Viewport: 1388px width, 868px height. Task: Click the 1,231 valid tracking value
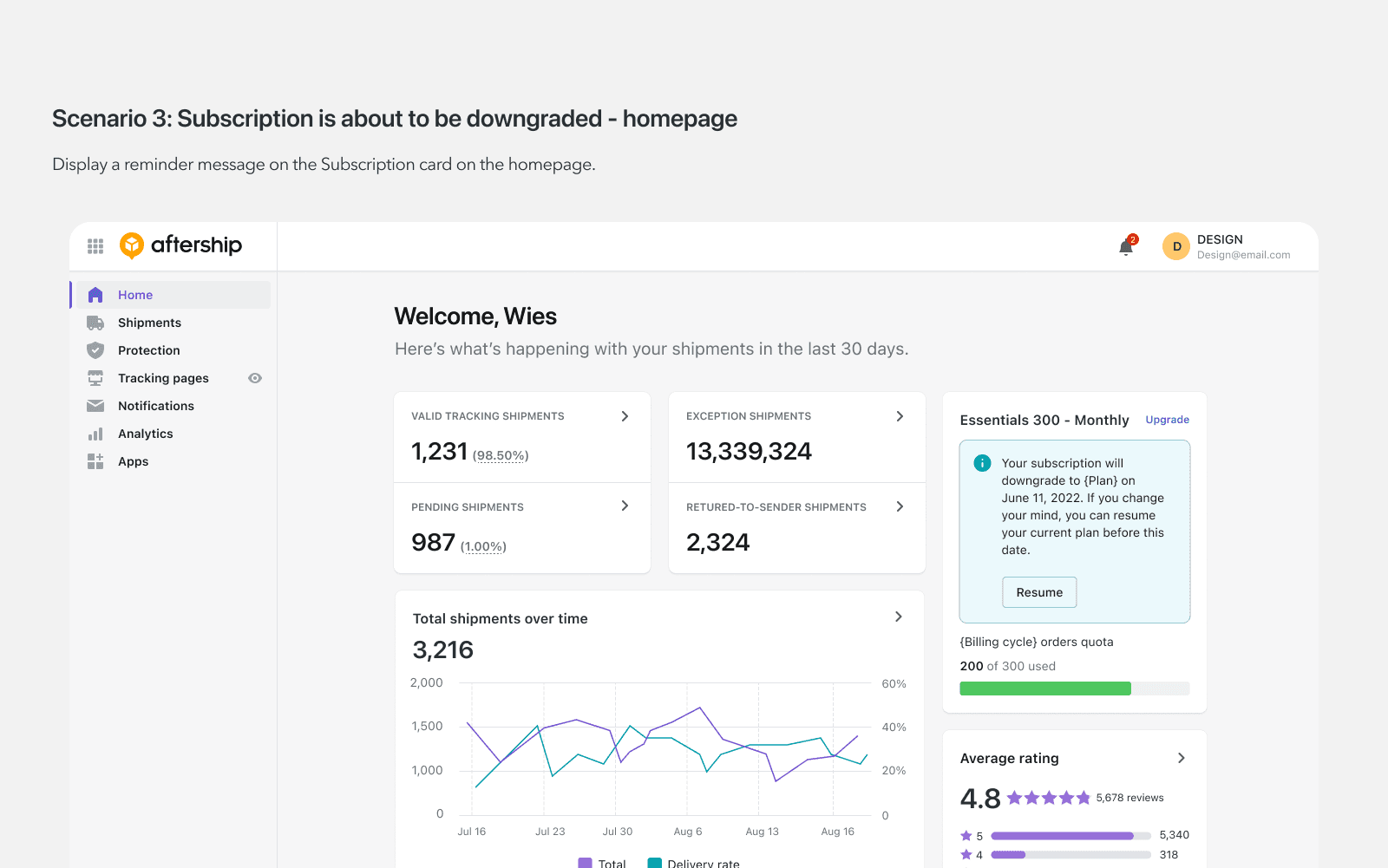[440, 452]
